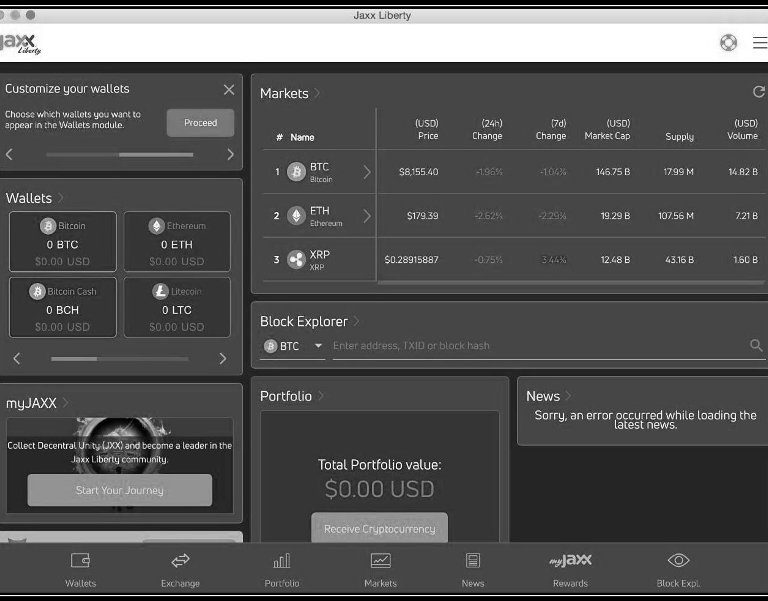768x601 pixels.
Task: Sort markets by (7d) Change column
Action: (x=551, y=129)
